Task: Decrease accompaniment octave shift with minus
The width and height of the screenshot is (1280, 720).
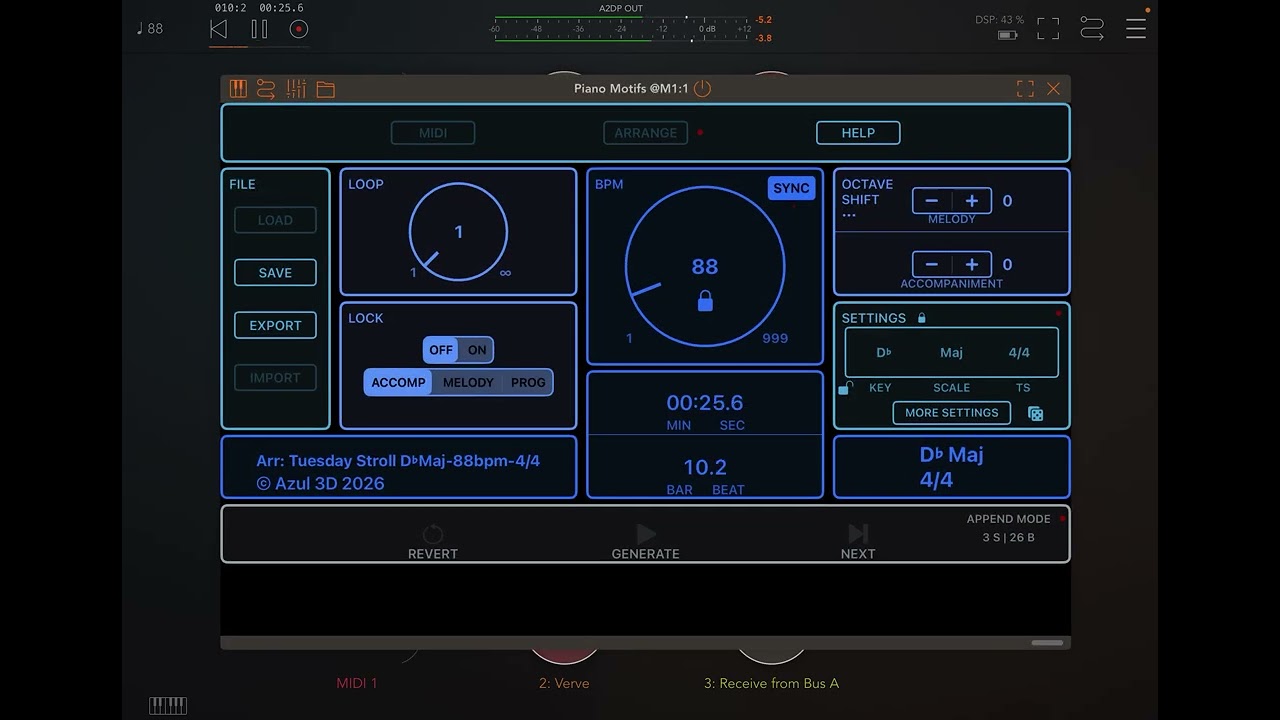Action: coord(932,265)
